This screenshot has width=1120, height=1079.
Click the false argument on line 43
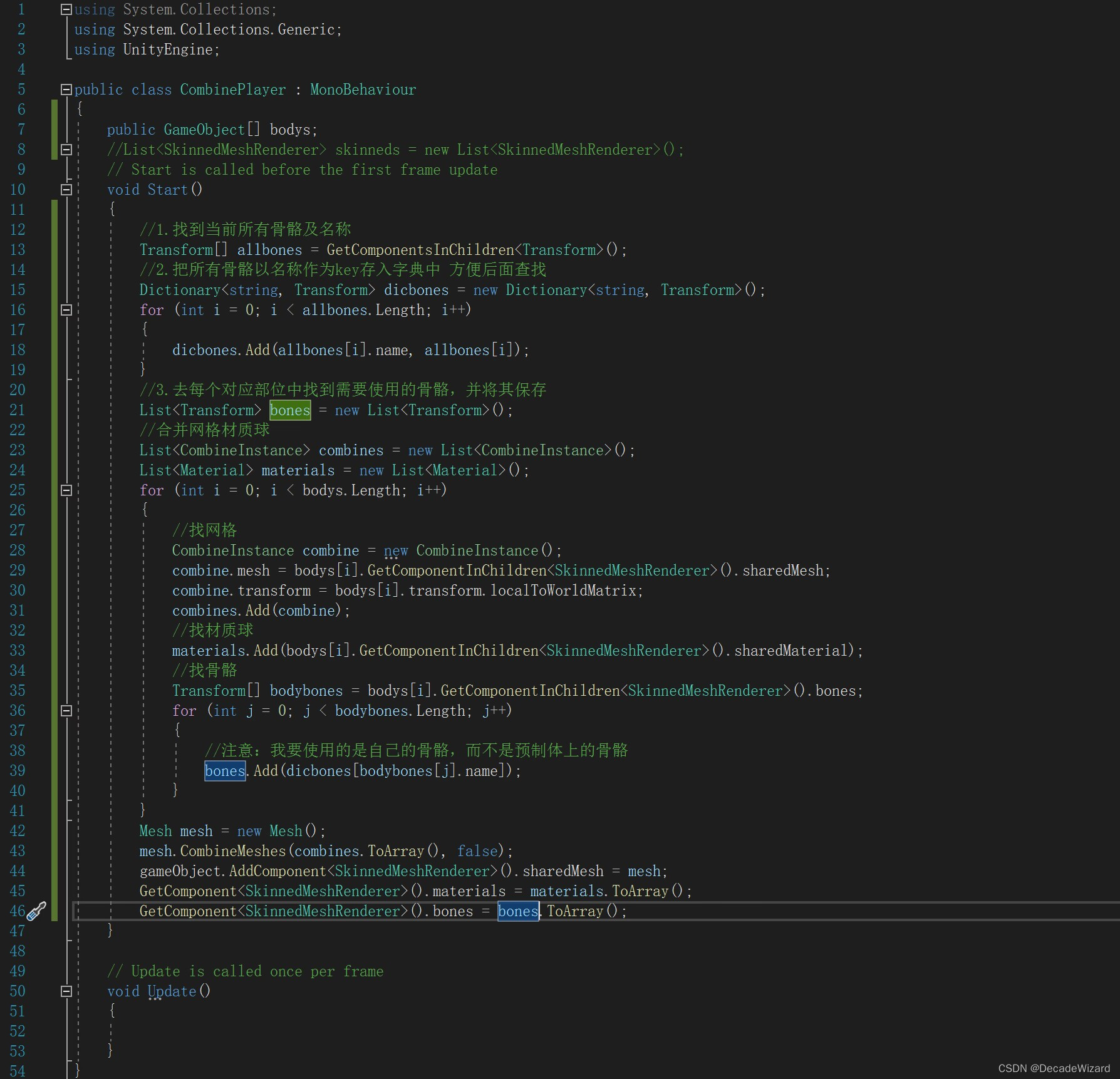477,851
